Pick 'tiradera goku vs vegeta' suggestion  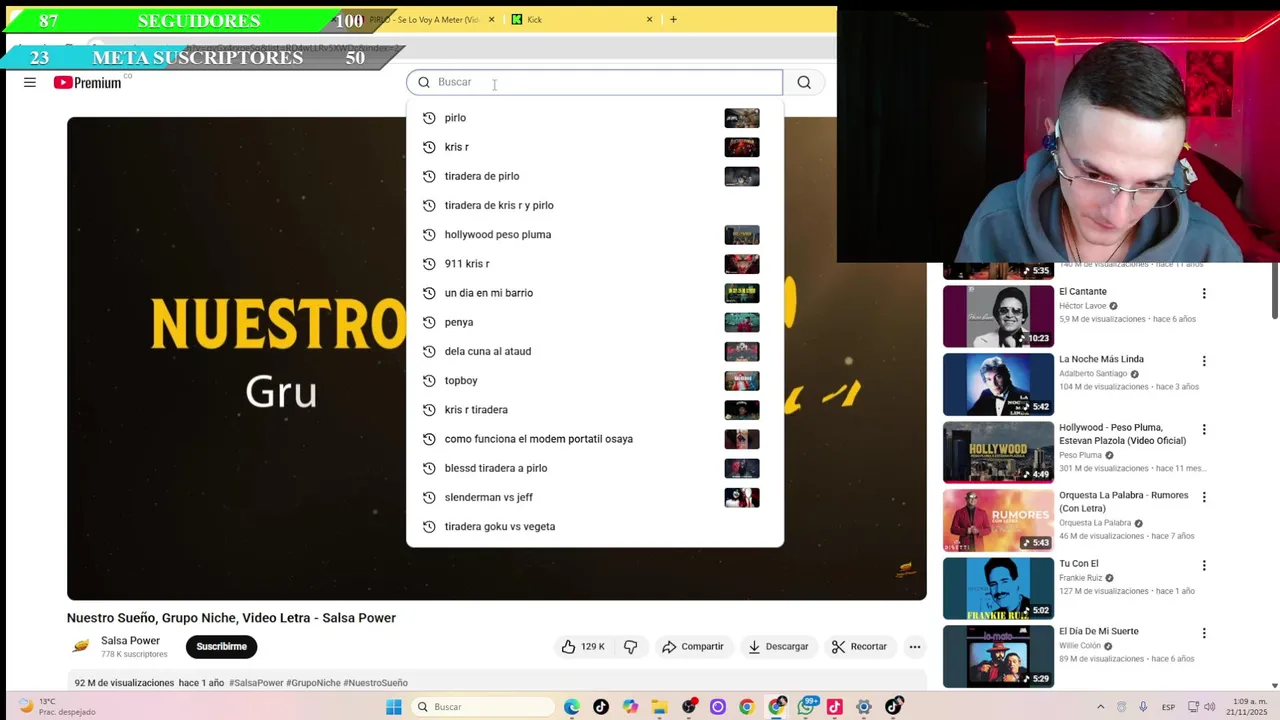pyautogui.click(x=594, y=526)
